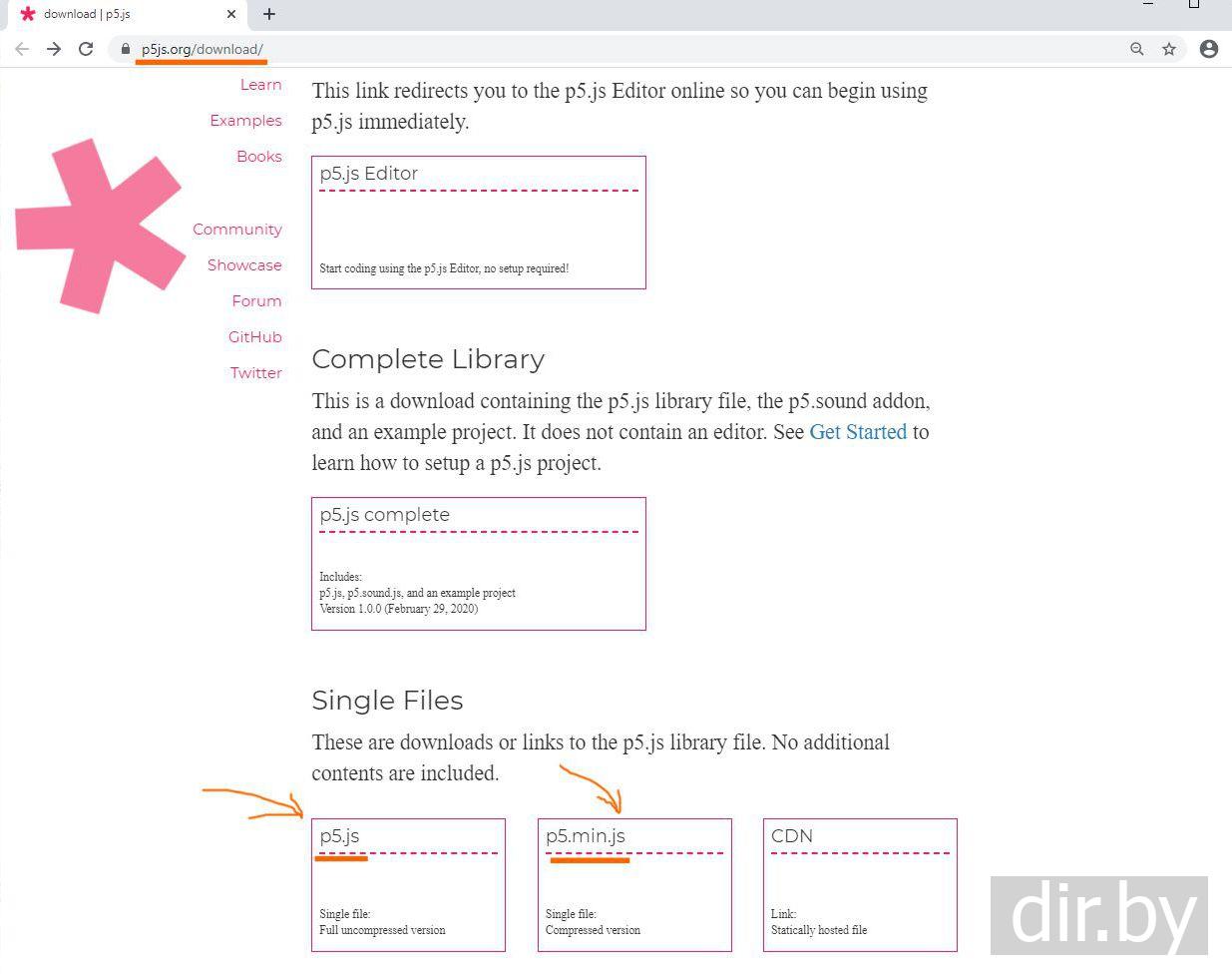The width and height of the screenshot is (1232, 974).
Task: Close the 'download | p5.js' tab
Action: [x=231, y=14]
